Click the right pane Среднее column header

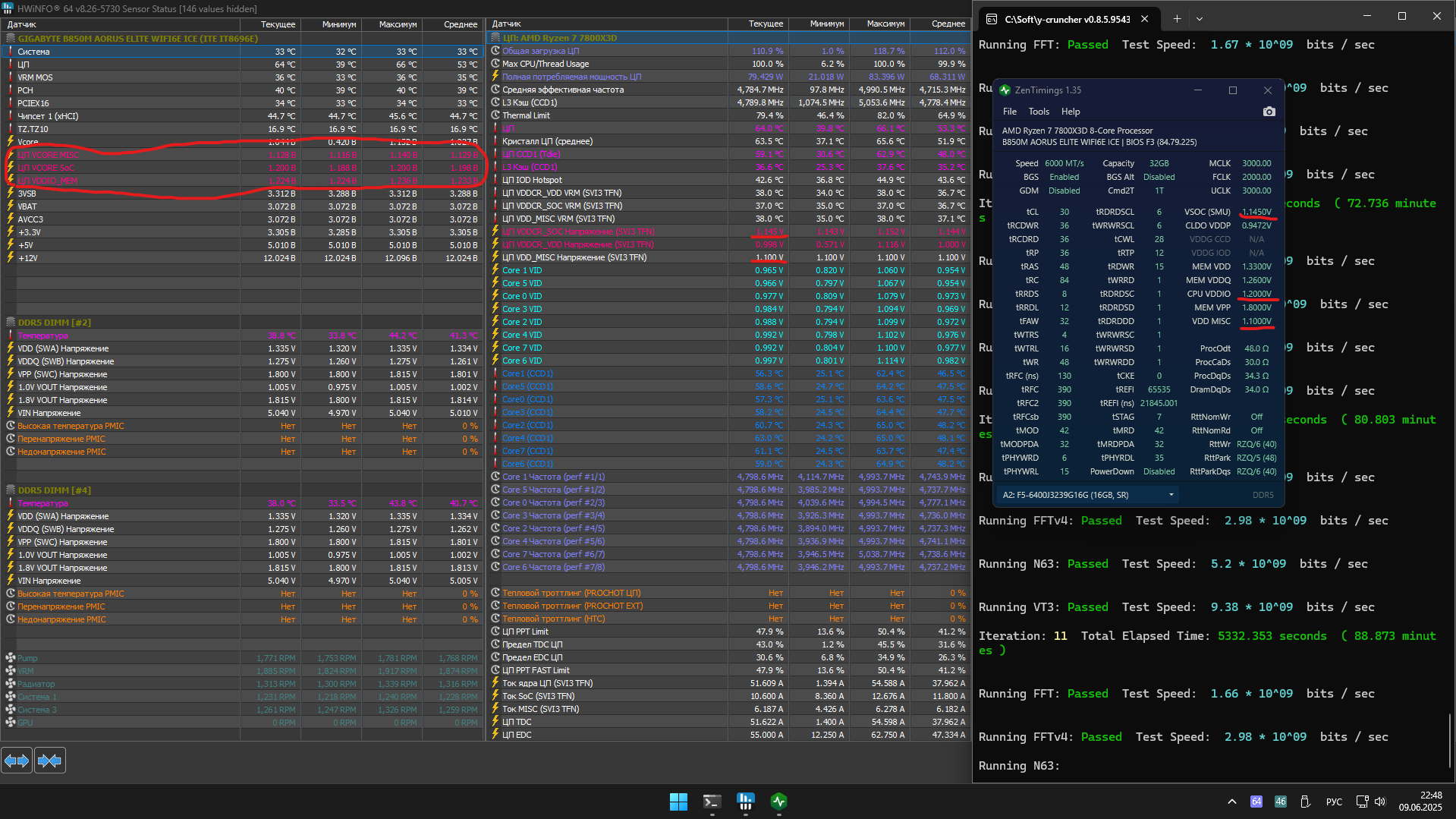coord(941,24)
